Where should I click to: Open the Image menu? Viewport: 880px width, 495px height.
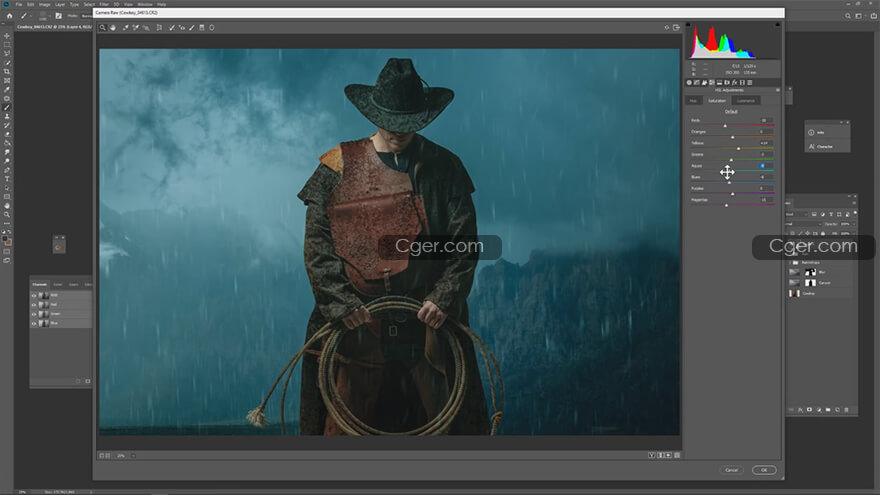[44, 4]
